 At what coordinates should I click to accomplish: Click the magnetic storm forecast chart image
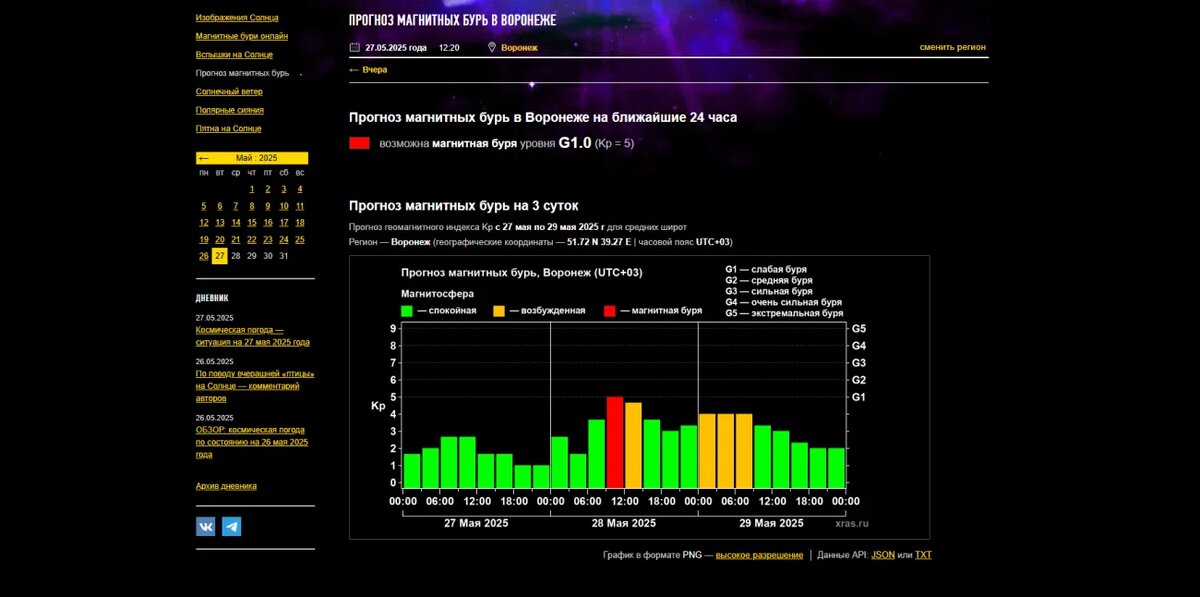click(x=639, y=397)
